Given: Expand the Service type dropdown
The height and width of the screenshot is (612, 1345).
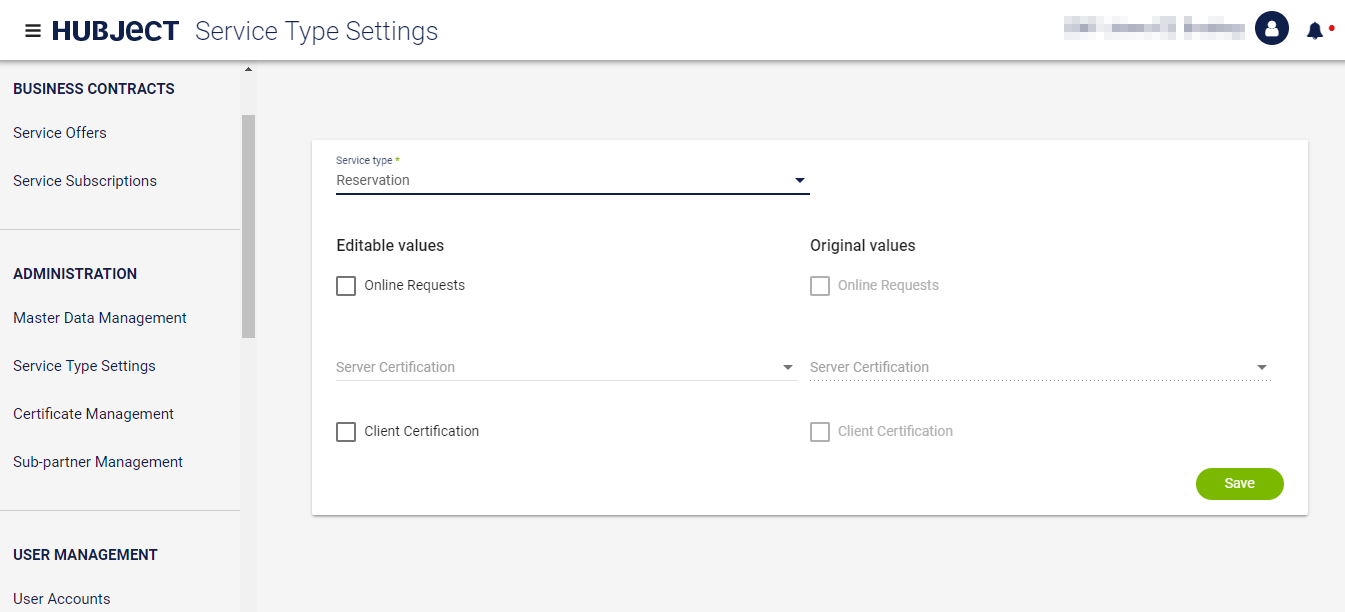Looking at the screenshot, I should [572, 181].
